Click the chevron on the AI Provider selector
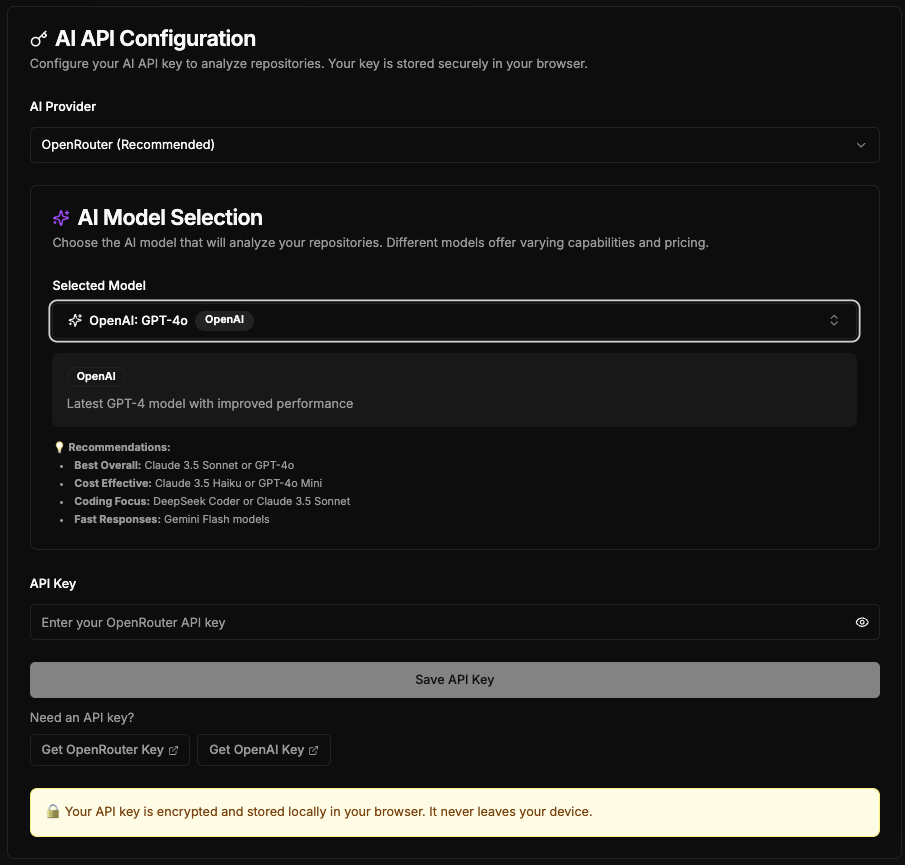This screenshot has width=905, height=865. (861, 144)
